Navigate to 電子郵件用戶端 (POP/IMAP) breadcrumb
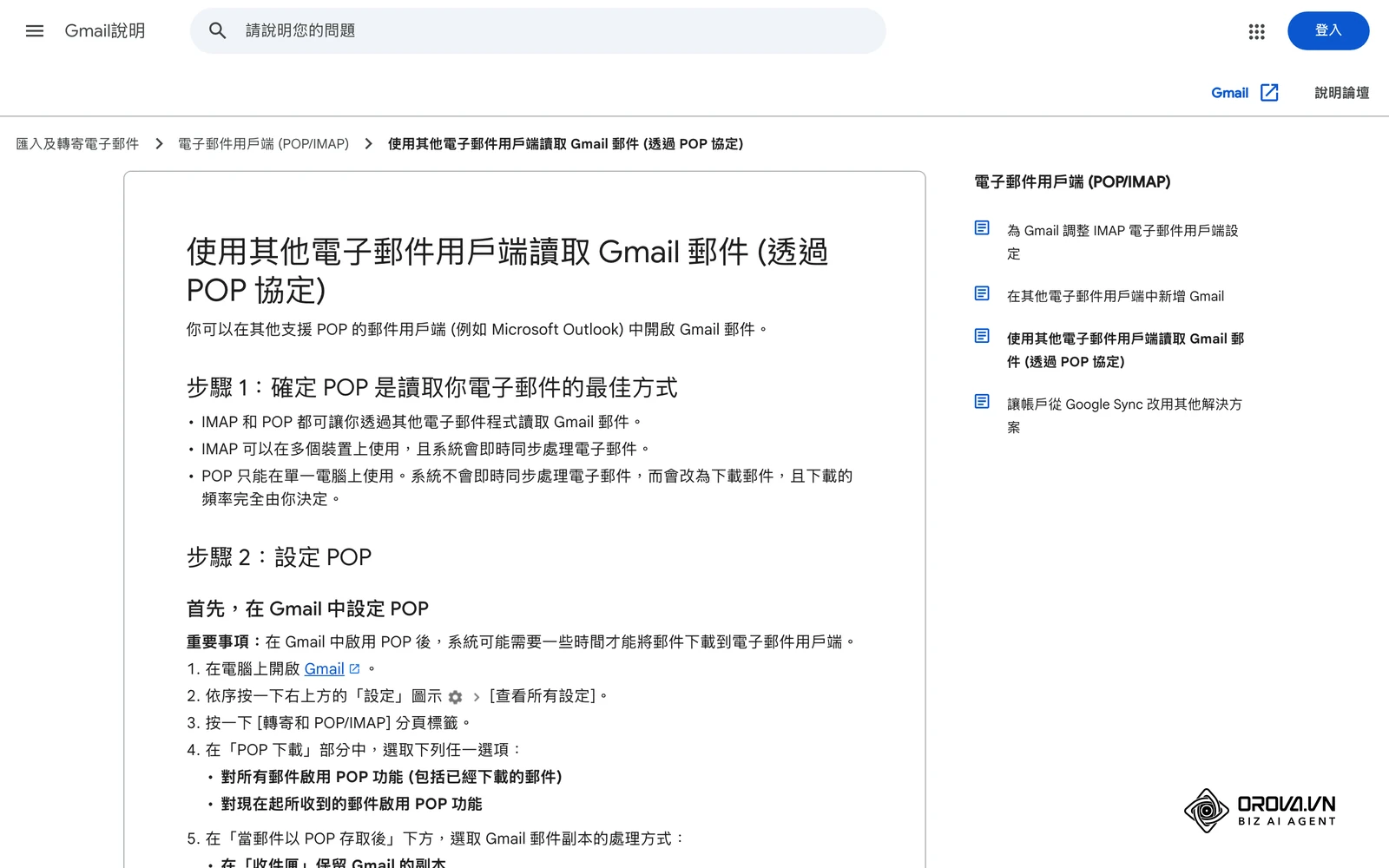Screen dimensions: 1389x868 click(263, 144)
